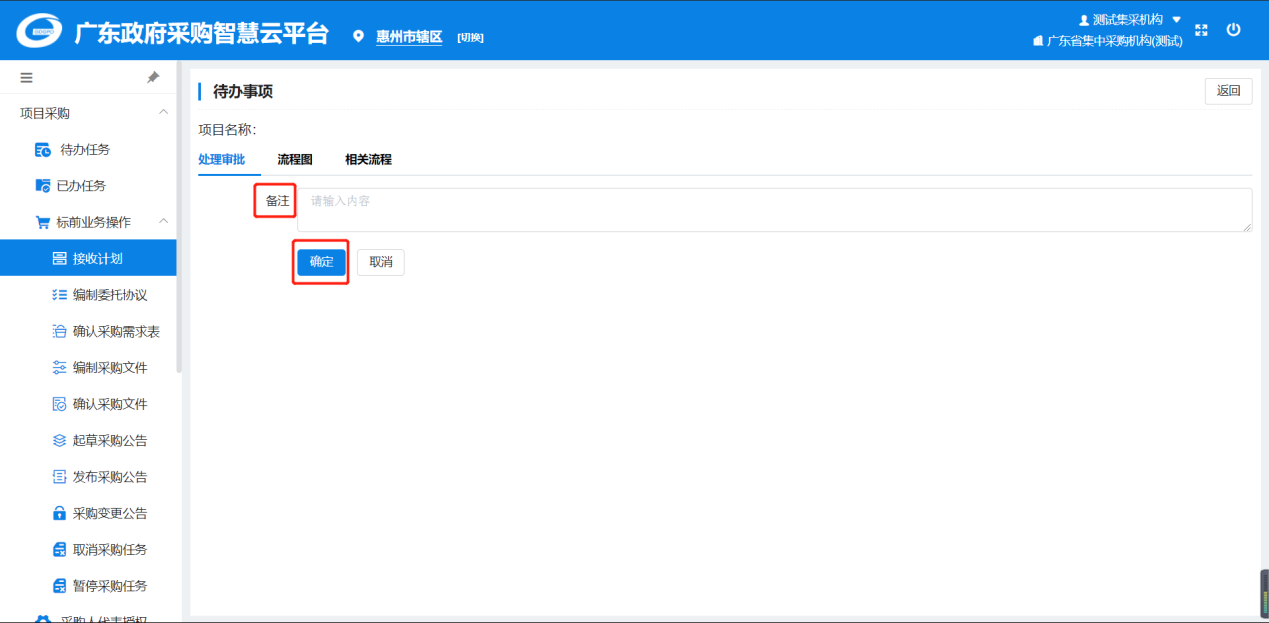Open 待办任务 in the sidebar

pyautogui.click(x=85, y=150)
